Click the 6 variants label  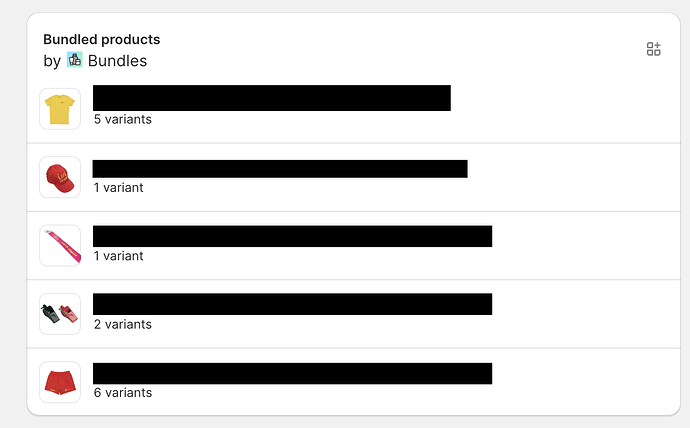122,393
